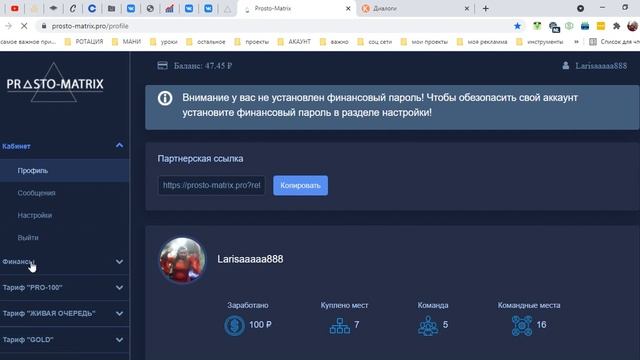View site security lock info
The image size is (640, 360).
pyautogui.click(x=44, y=26)
